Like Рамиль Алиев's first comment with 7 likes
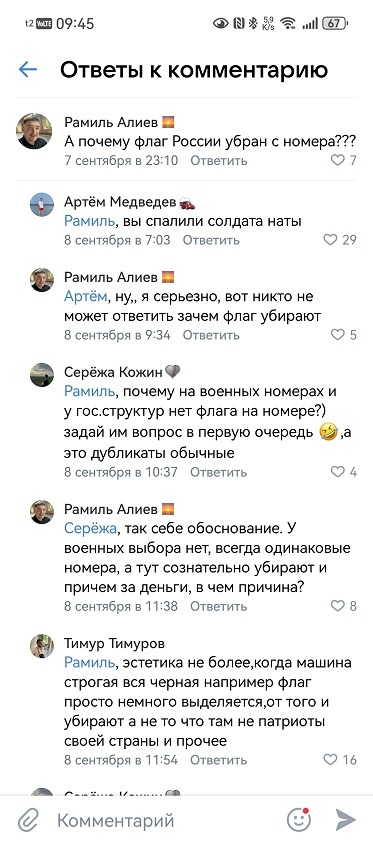 point(337,160)
